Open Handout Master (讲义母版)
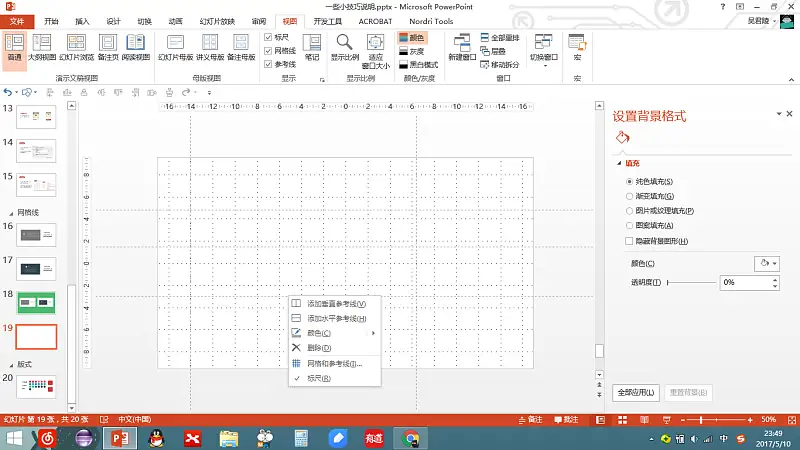Image resolution: width=800 pixels, height=450 pixels. 210,47
